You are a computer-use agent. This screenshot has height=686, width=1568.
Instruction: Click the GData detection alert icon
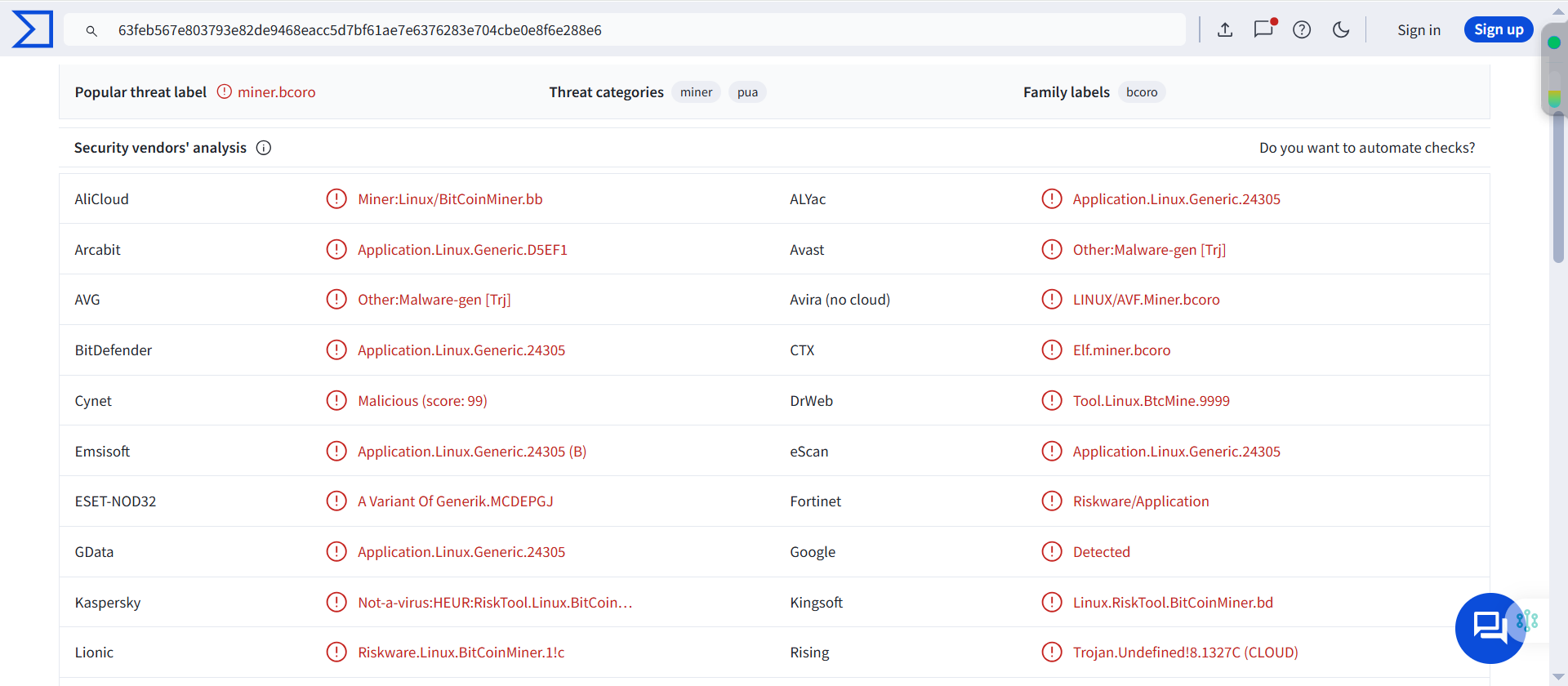tap(336, 551)
